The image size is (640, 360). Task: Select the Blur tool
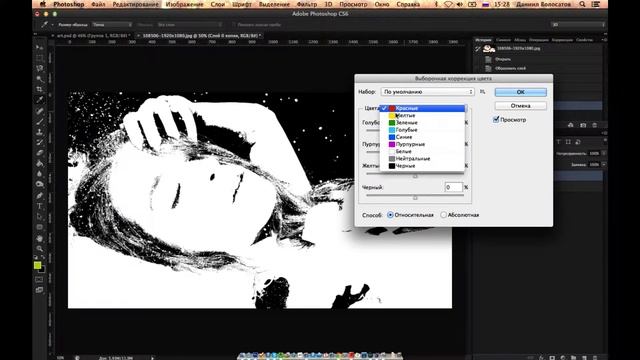[x=40, y=174]
